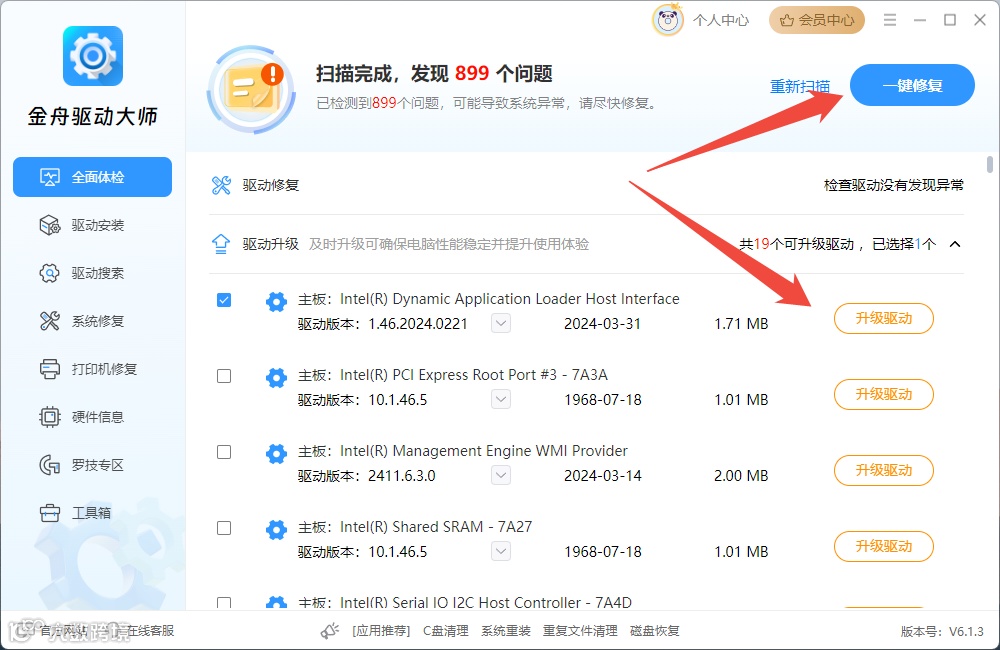Check Management Engine WMI Provider checkbox

pos(224,452)
